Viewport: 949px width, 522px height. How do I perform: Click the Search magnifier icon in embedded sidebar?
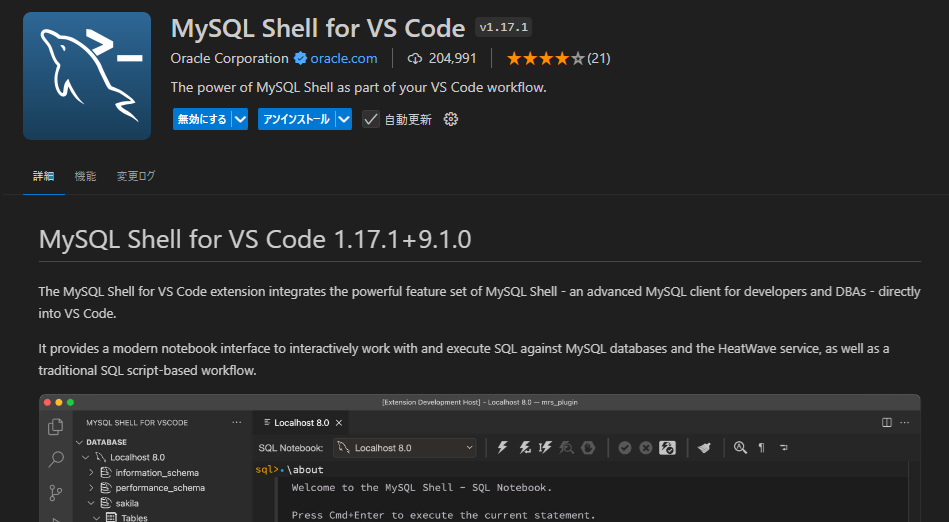click(x=56, y=460)
